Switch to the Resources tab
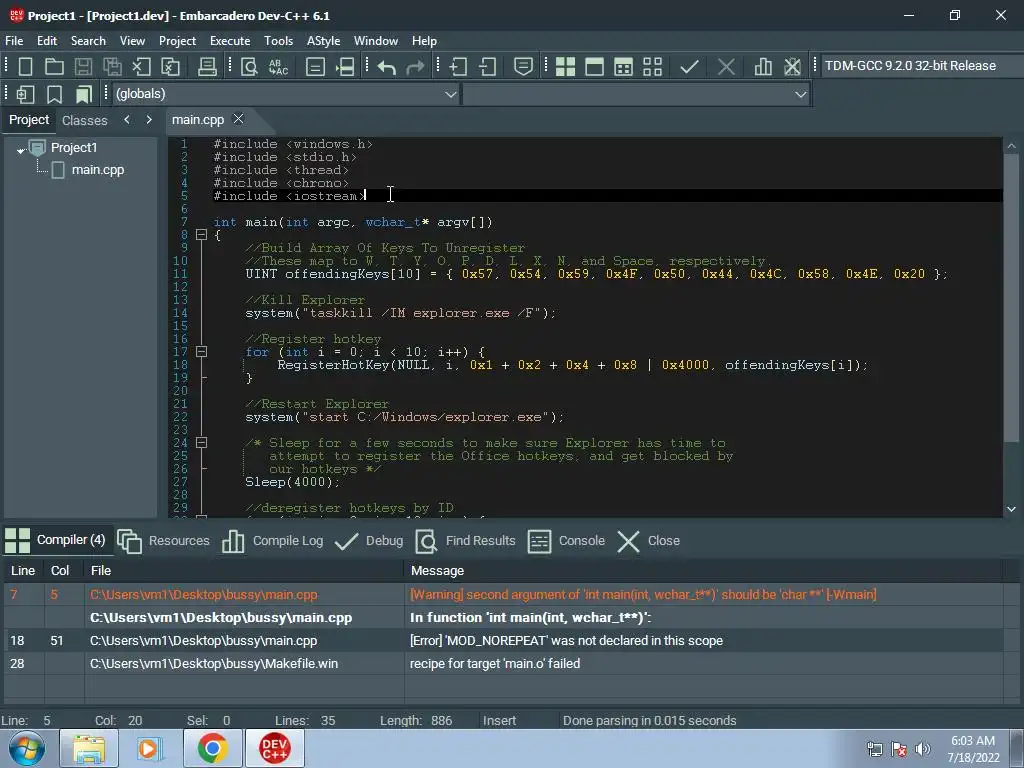This screenshot has width=1024, height=768. (x=164, y=541)
